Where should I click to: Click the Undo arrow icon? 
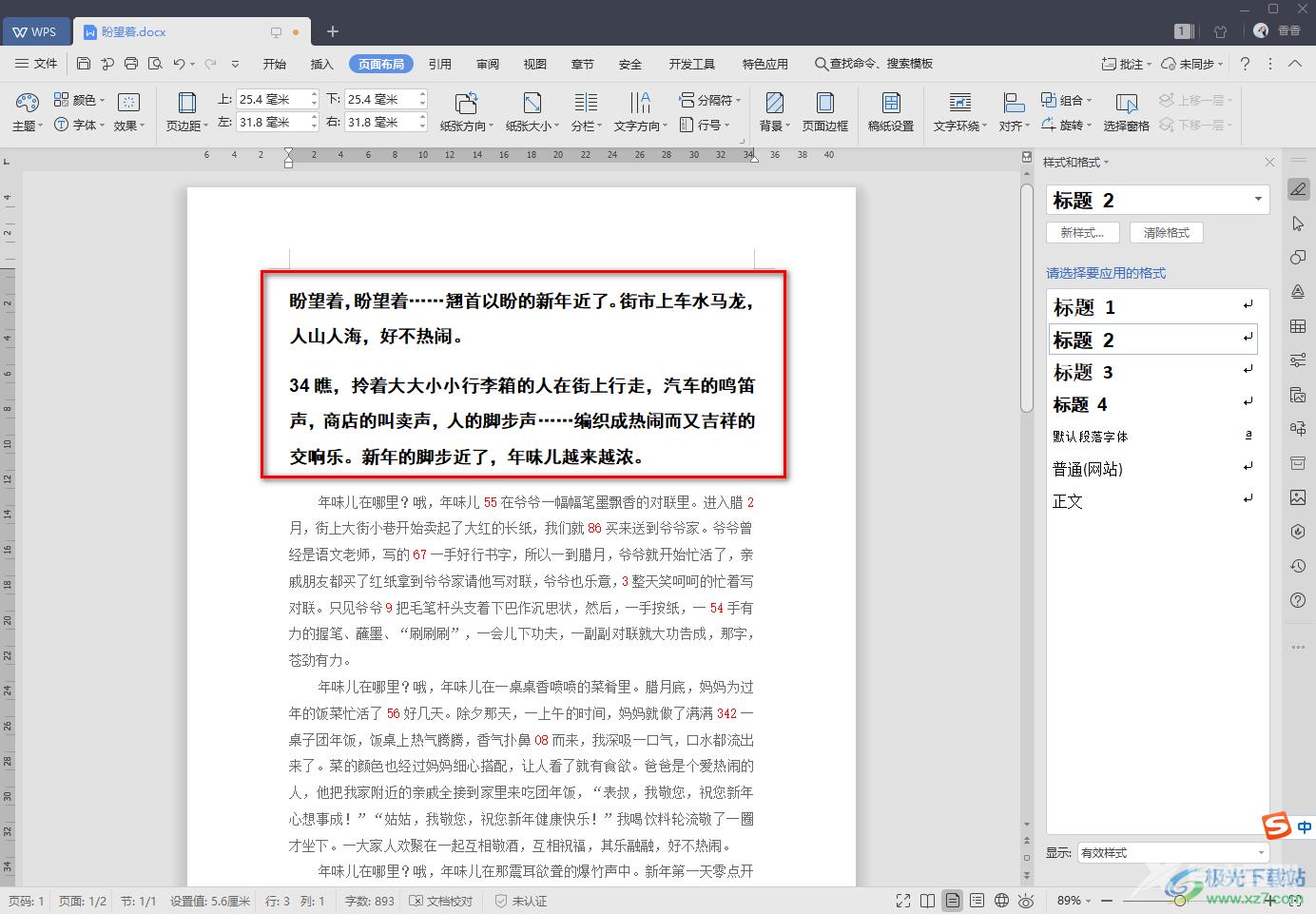pos(180,64)
